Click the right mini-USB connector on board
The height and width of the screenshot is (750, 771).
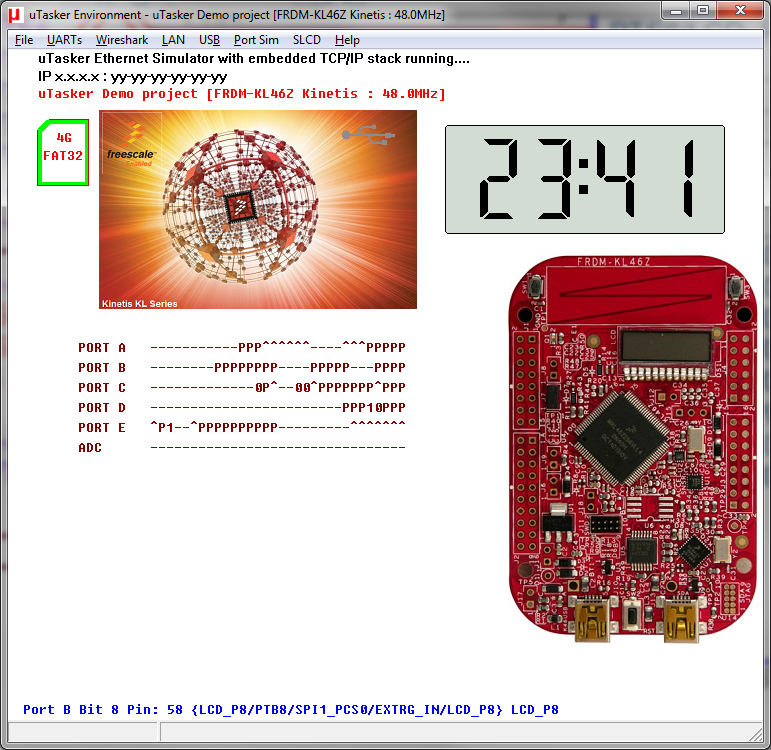(x=681, y=621)
